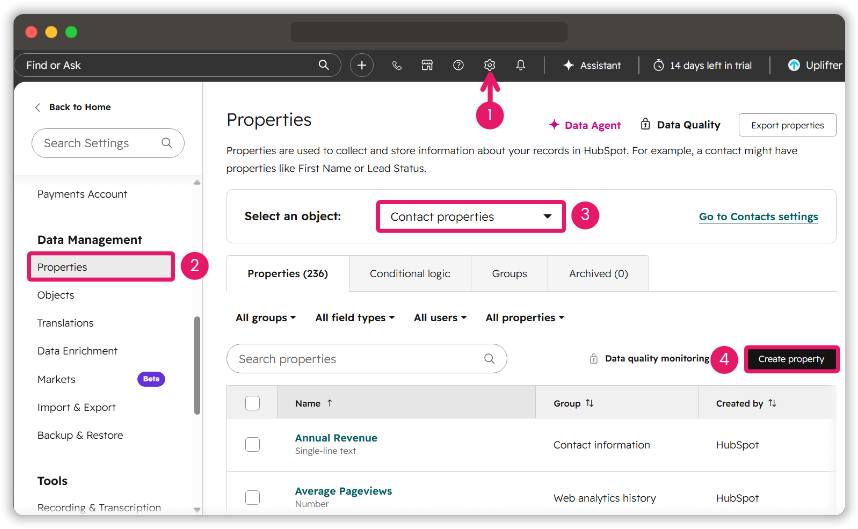The image size is (858, 529).
Task: Open the Assistant sparkle button
Action: [593, 65]
